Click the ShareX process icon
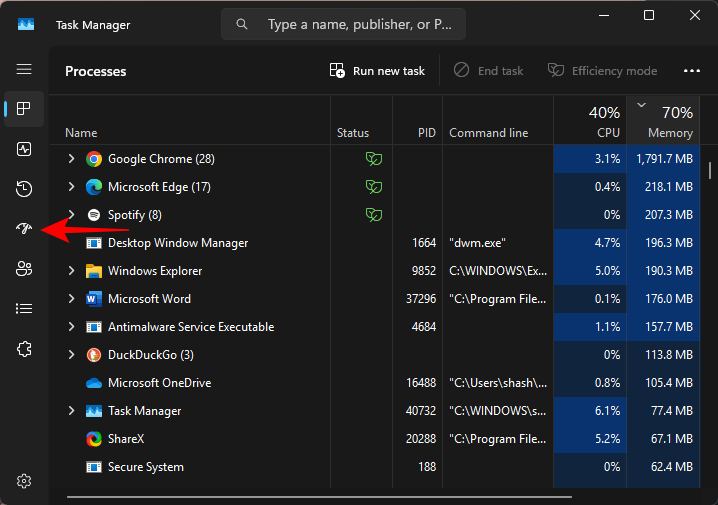This screenshot has width=718, height=505. click(x=94, y=439)
